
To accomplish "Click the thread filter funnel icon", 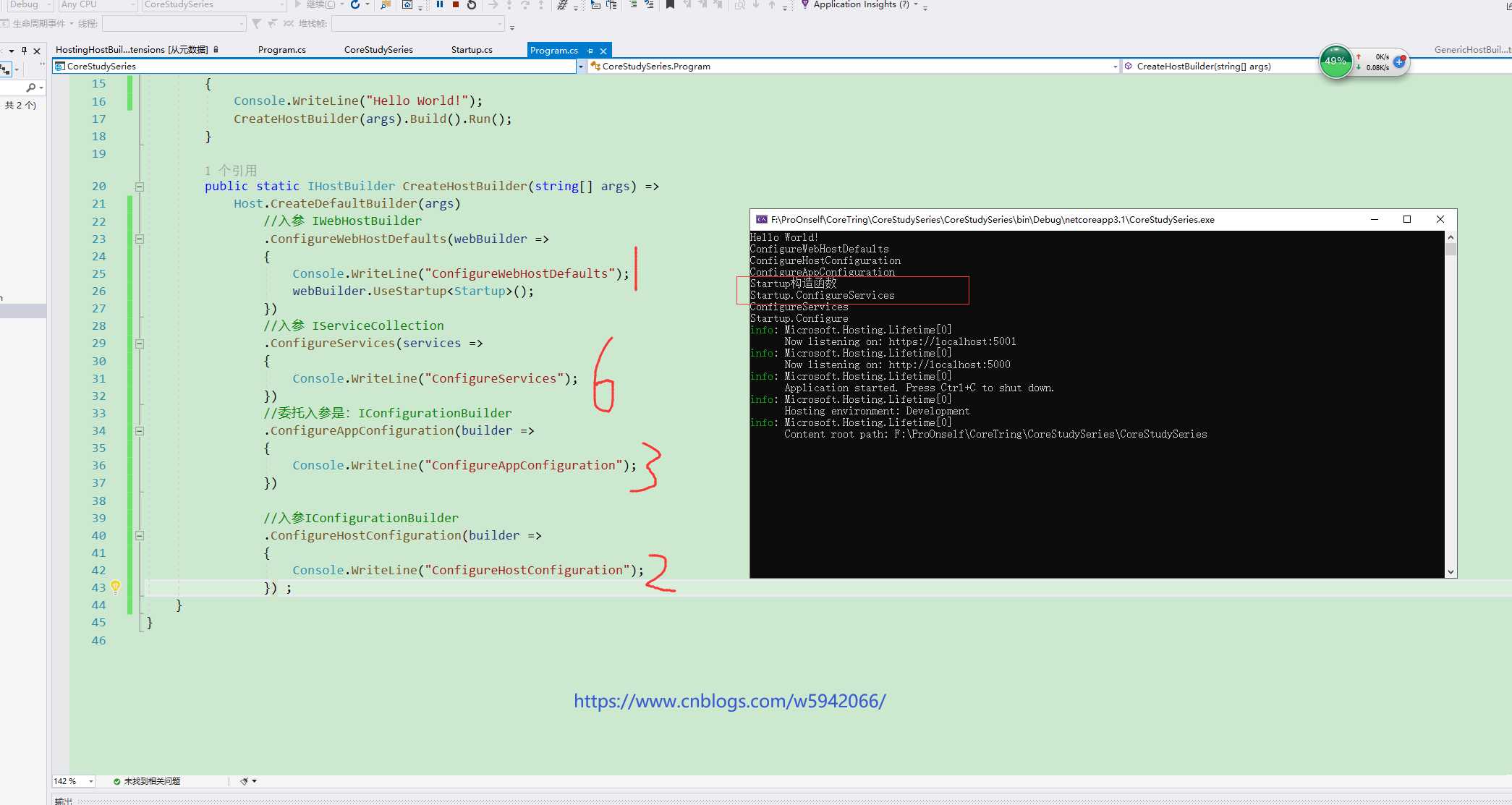I will pos(256,24).
